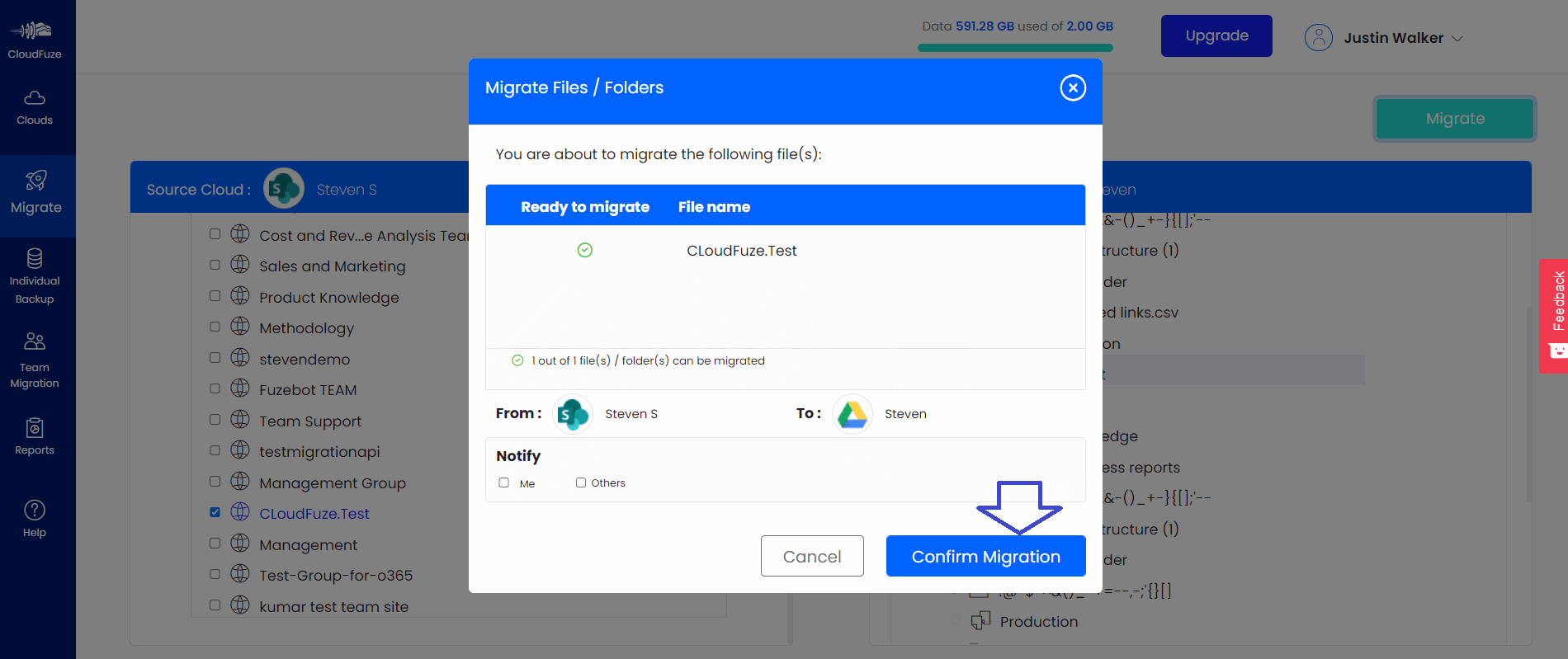Click the globe icon for Fuzebot TEAM
Viewport: 1568px width, 659px height.
tap(240, 388)
